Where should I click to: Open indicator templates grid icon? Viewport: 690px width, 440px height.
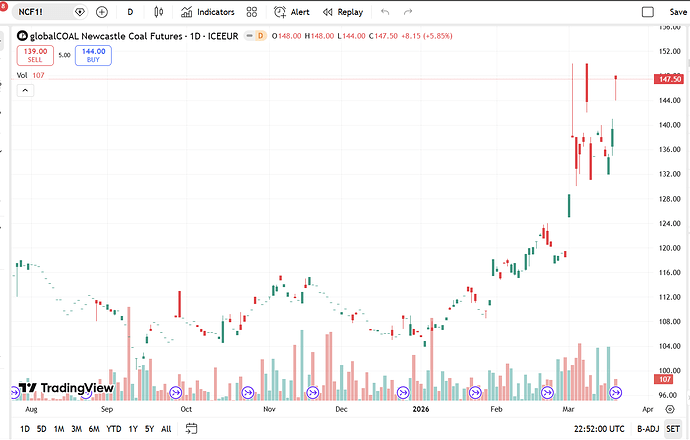pos(252,12)
